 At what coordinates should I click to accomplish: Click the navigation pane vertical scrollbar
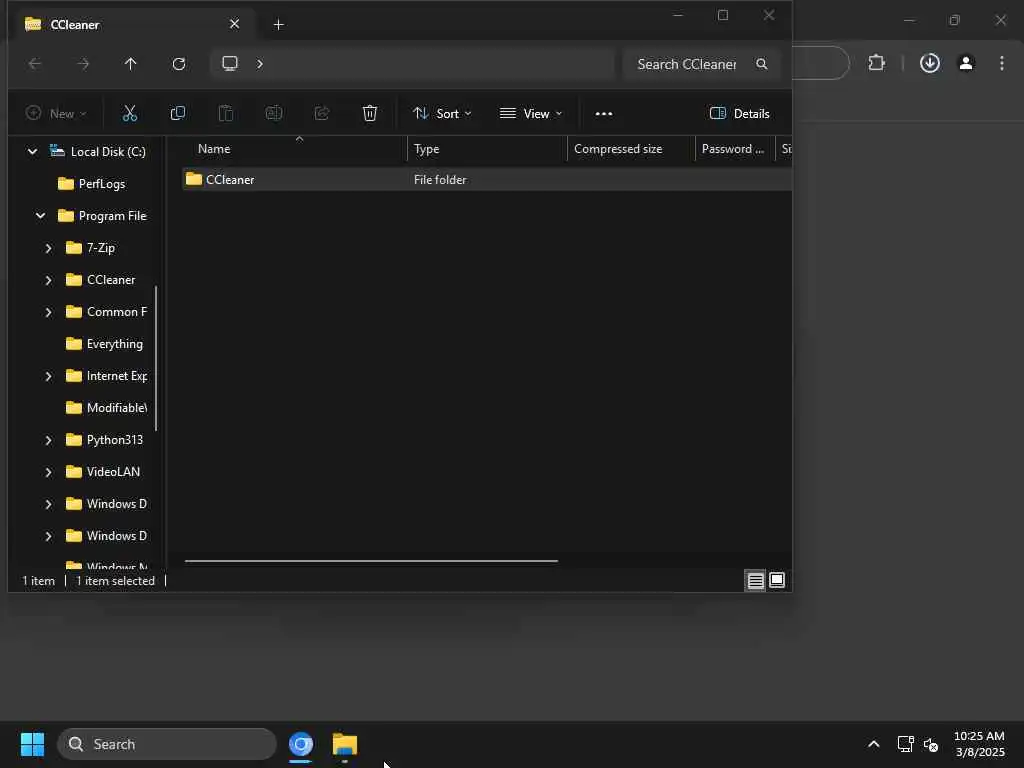click(156, 358)
